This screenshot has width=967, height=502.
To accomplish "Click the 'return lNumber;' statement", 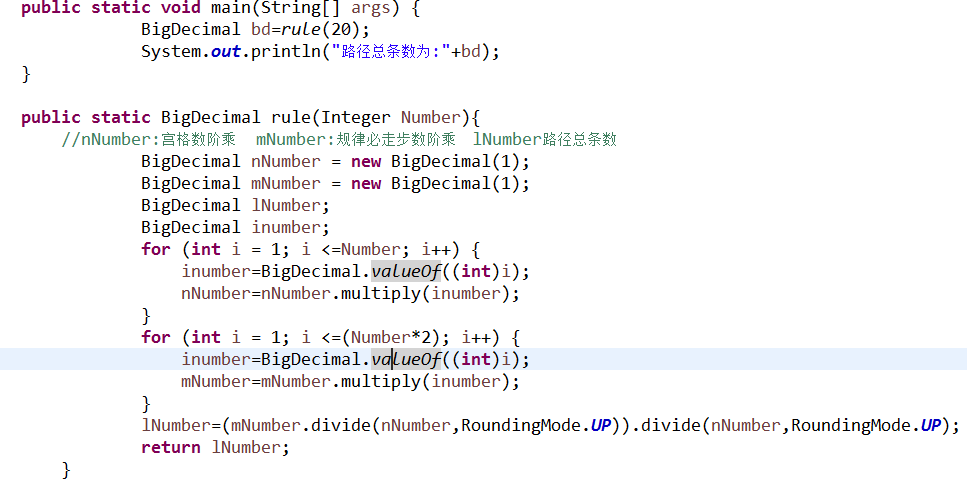I will (x=215, y=448).
